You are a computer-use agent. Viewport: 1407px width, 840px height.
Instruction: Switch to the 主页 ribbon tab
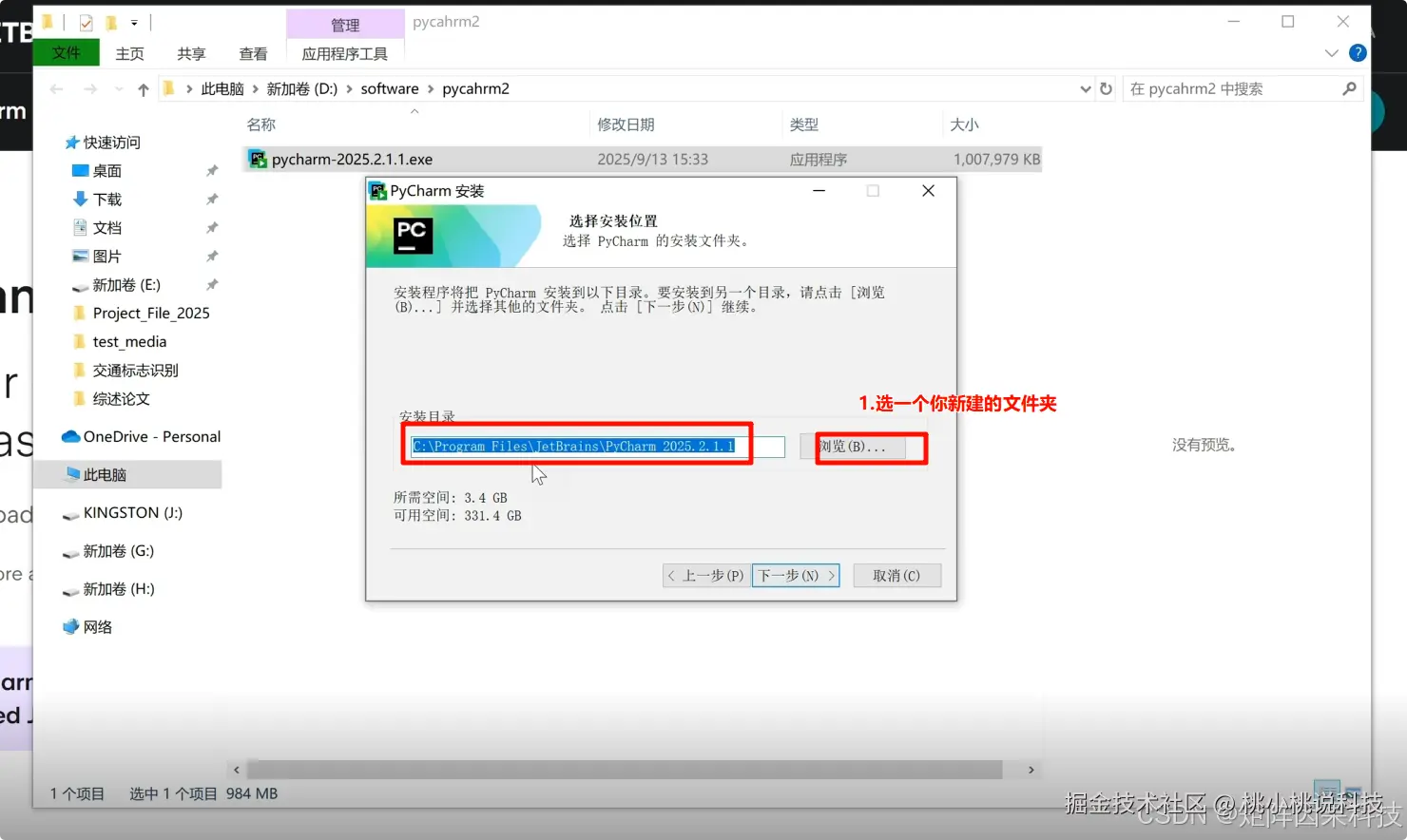130,54
